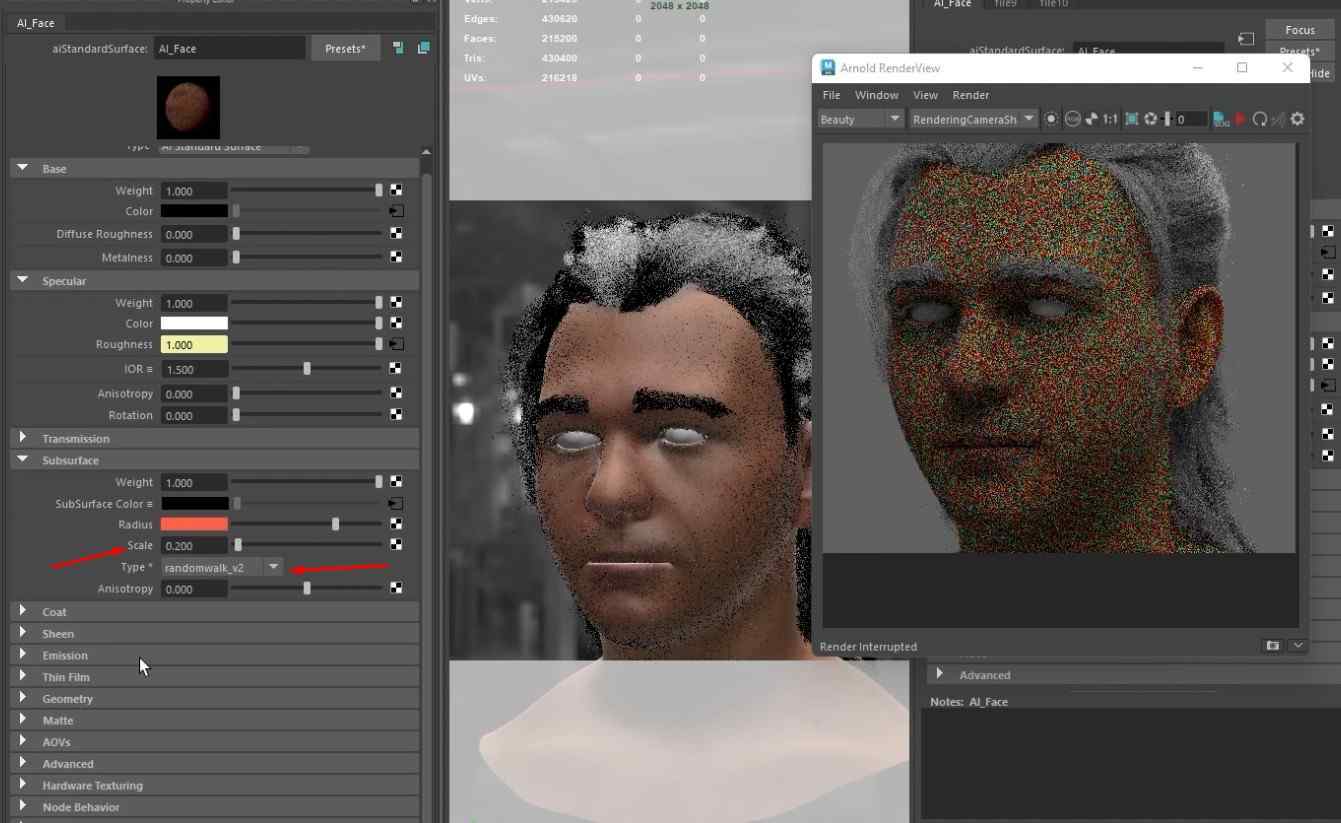
Task: Click the map button for Metalness
Action: click(396, 257)
